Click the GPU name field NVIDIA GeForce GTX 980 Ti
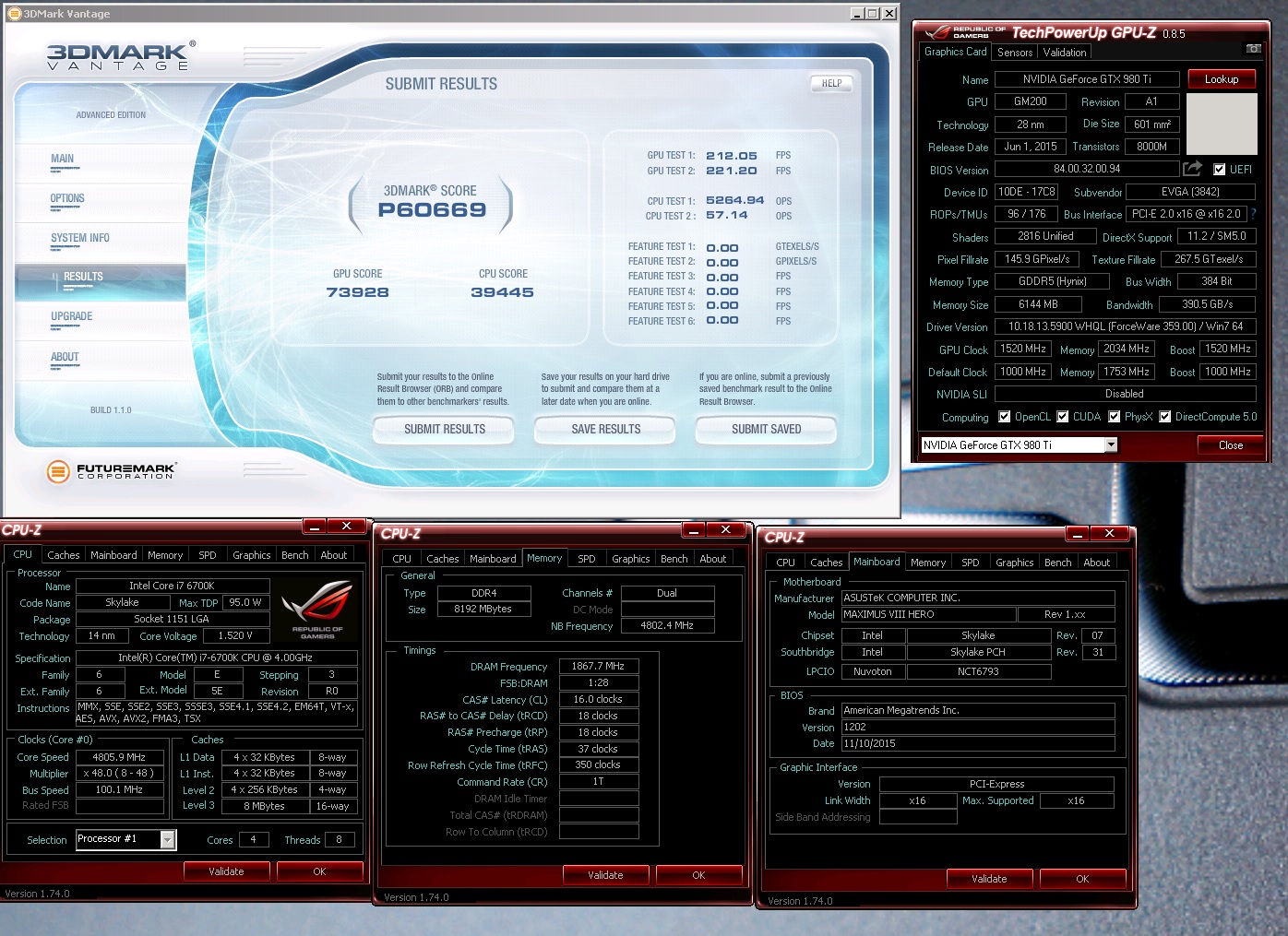This screenshot has height=936, width=1288. (1087, 79)
